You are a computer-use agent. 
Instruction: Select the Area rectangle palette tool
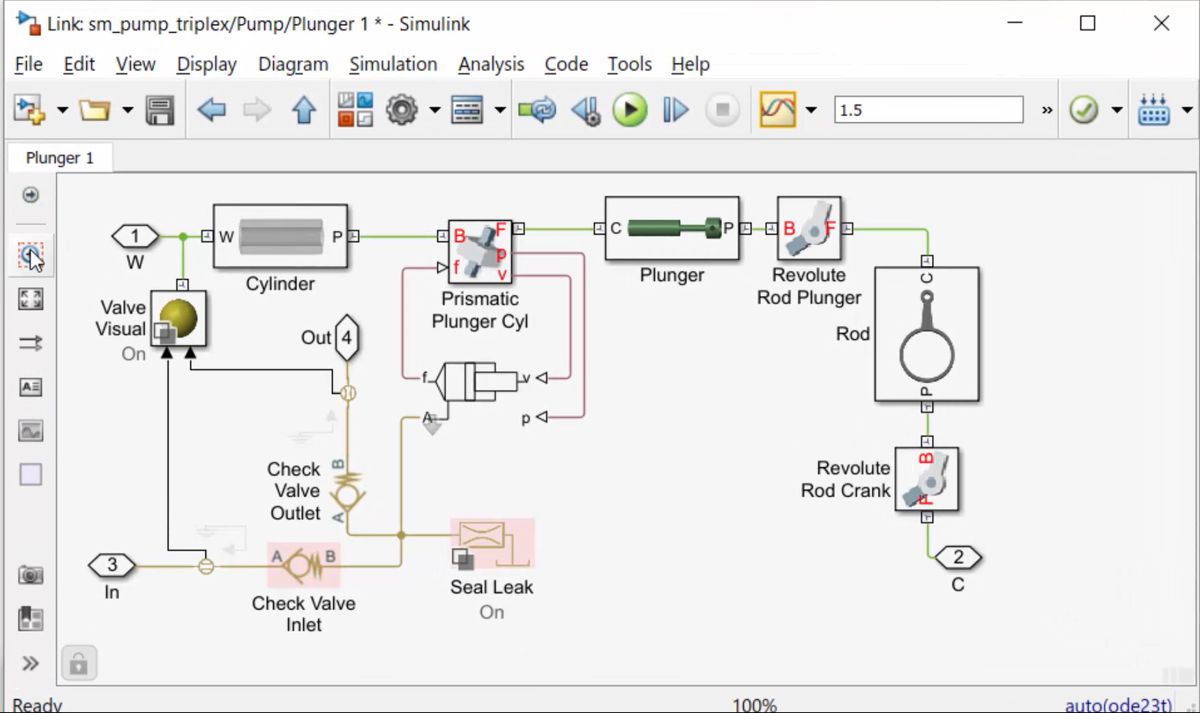(31, 475)
